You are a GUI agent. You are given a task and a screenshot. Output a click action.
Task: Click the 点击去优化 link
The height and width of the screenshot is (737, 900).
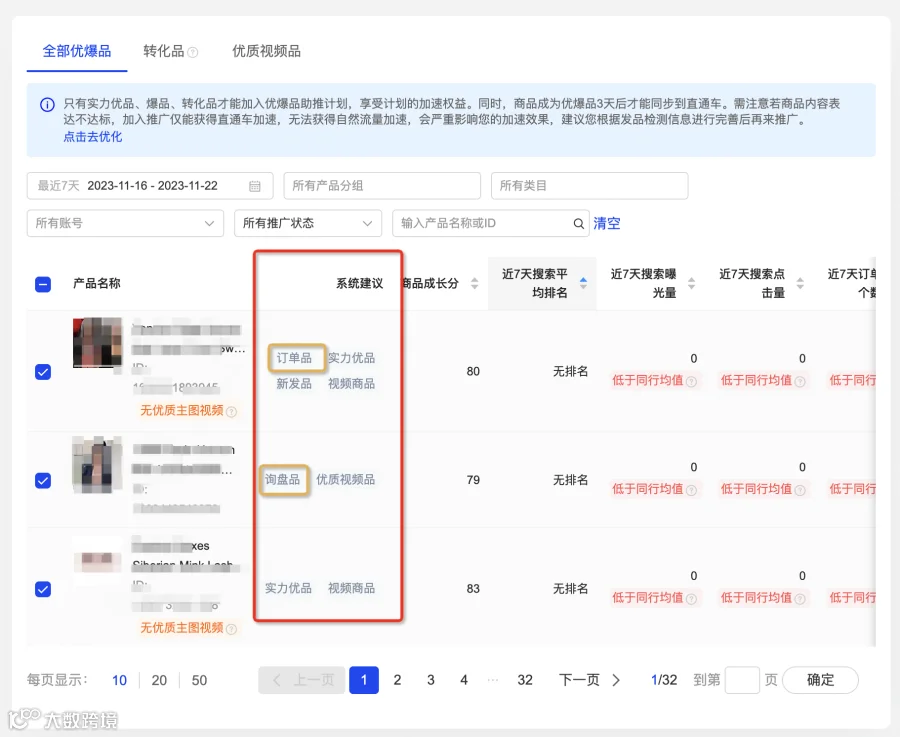tap(92, 137)
